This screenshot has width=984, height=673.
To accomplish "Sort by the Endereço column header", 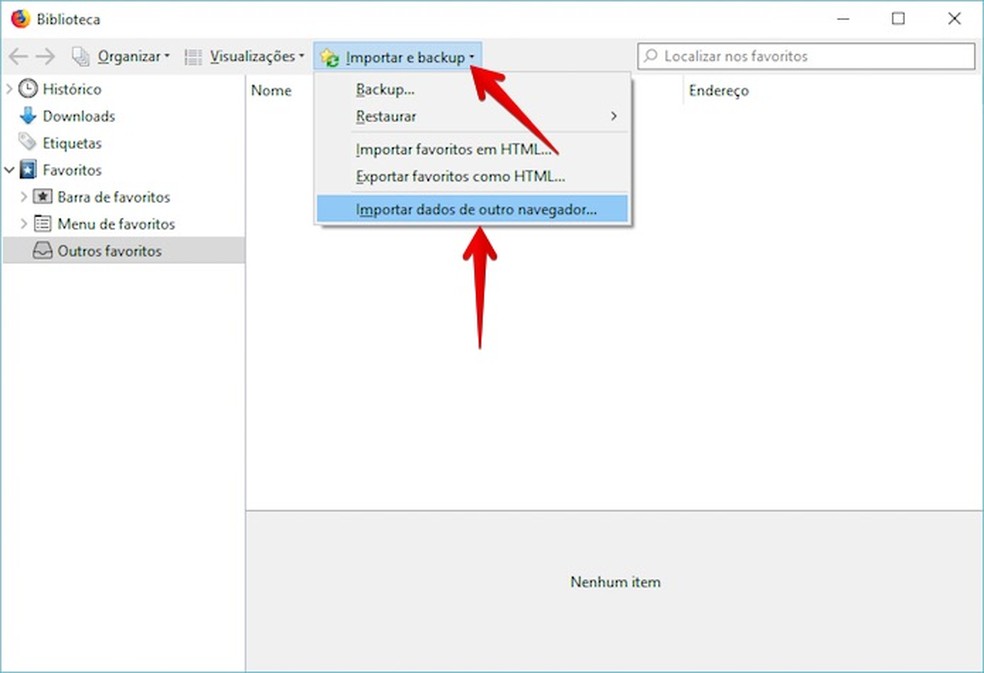I will tap(719, 90).
